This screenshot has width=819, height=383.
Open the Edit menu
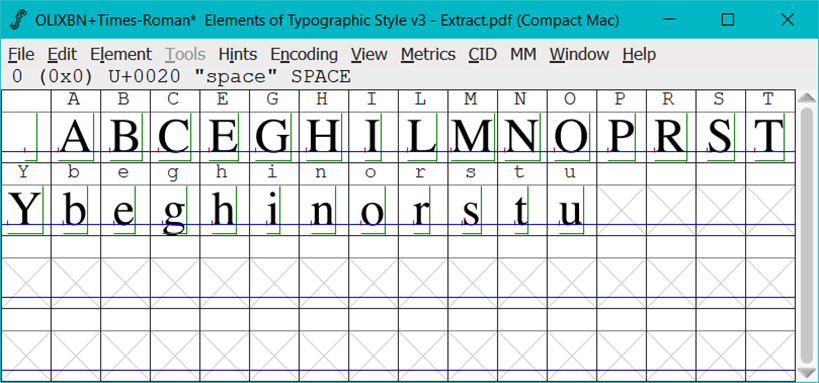point(62,54)
